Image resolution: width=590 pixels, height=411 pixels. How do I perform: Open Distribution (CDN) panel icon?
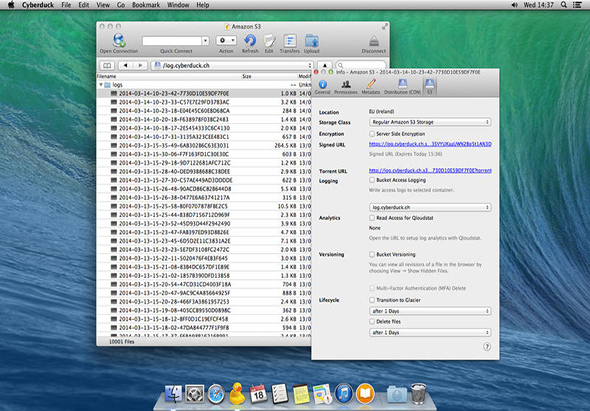(402, 84)
